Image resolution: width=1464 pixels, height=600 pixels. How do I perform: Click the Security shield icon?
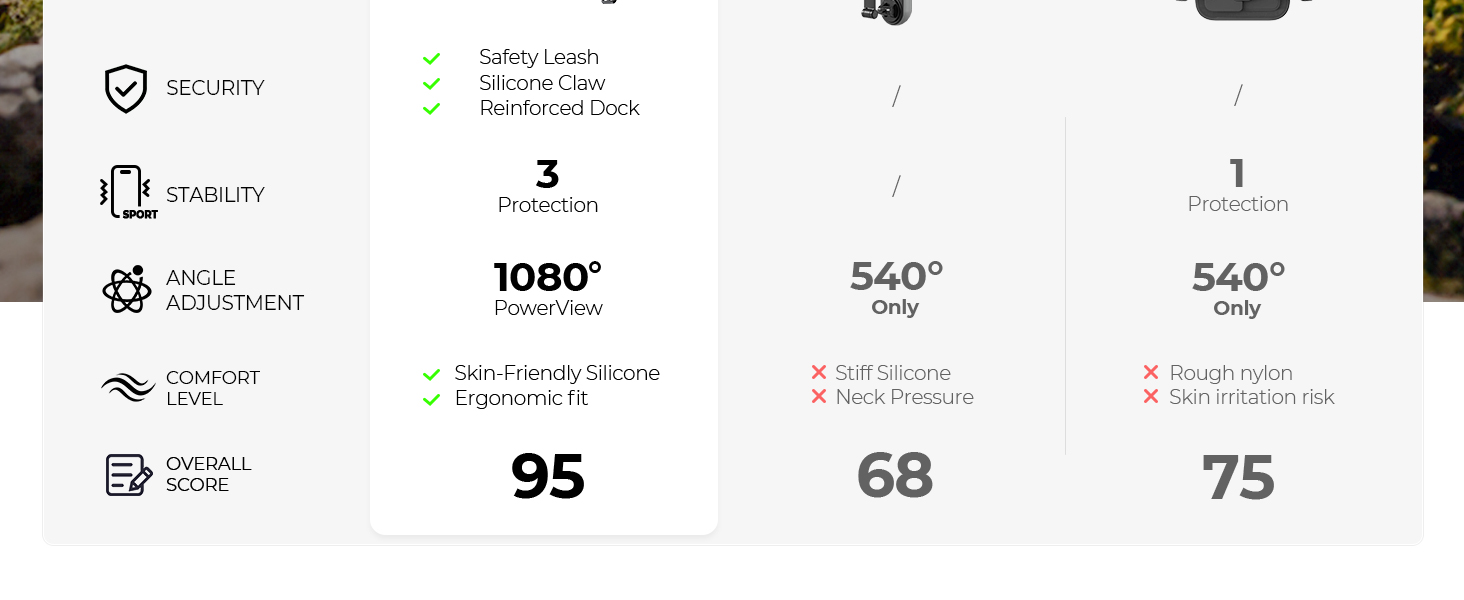[x=126, y=89]
